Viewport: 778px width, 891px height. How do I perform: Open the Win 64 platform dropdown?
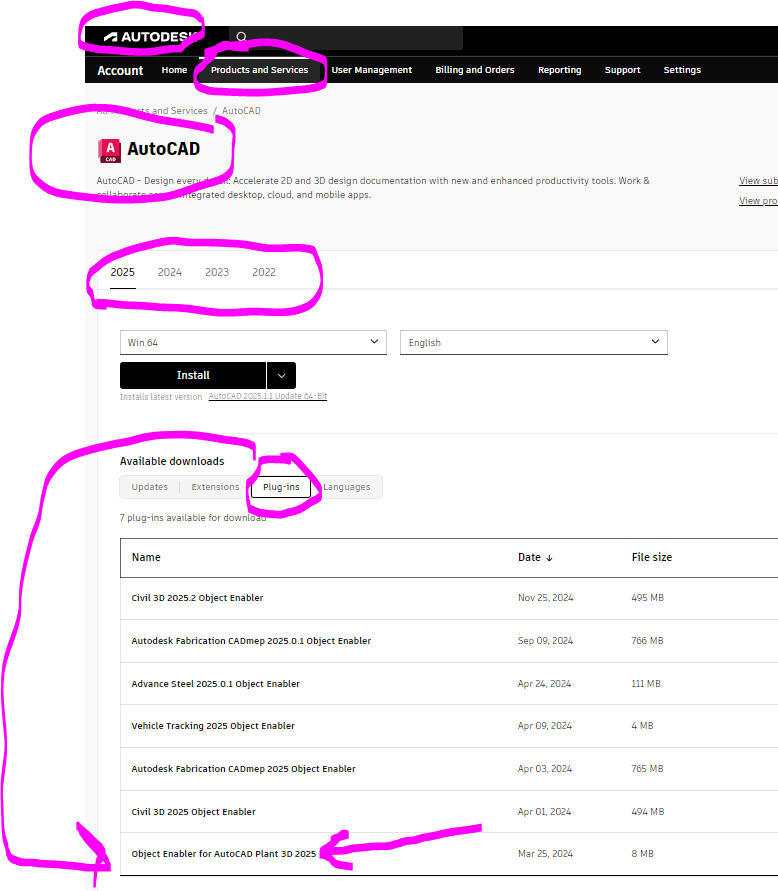253,342
